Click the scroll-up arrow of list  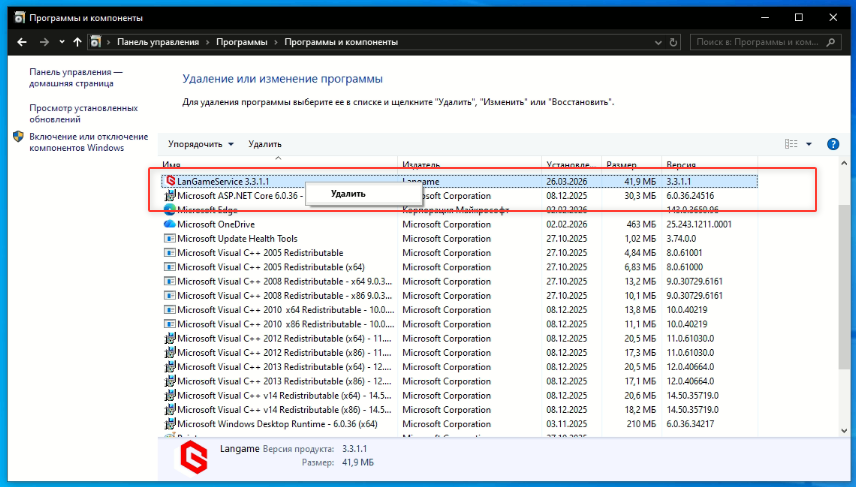click(844, 163)
